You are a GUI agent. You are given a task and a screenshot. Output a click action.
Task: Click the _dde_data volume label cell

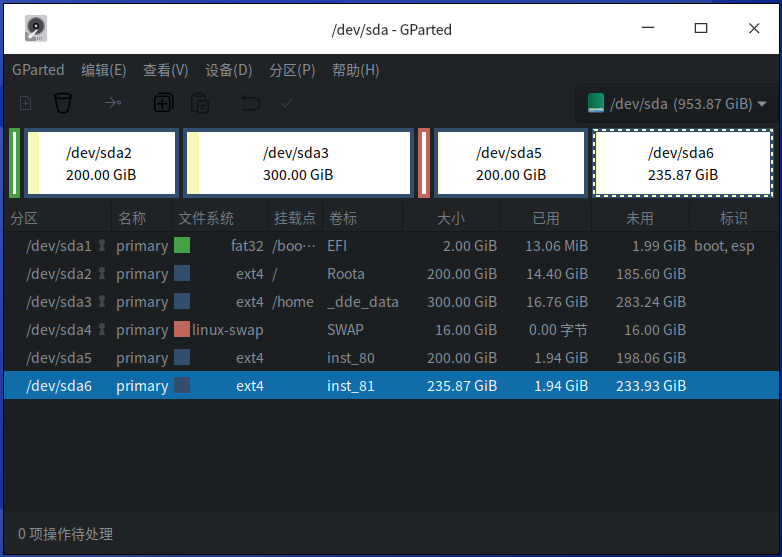coord(363,302)
